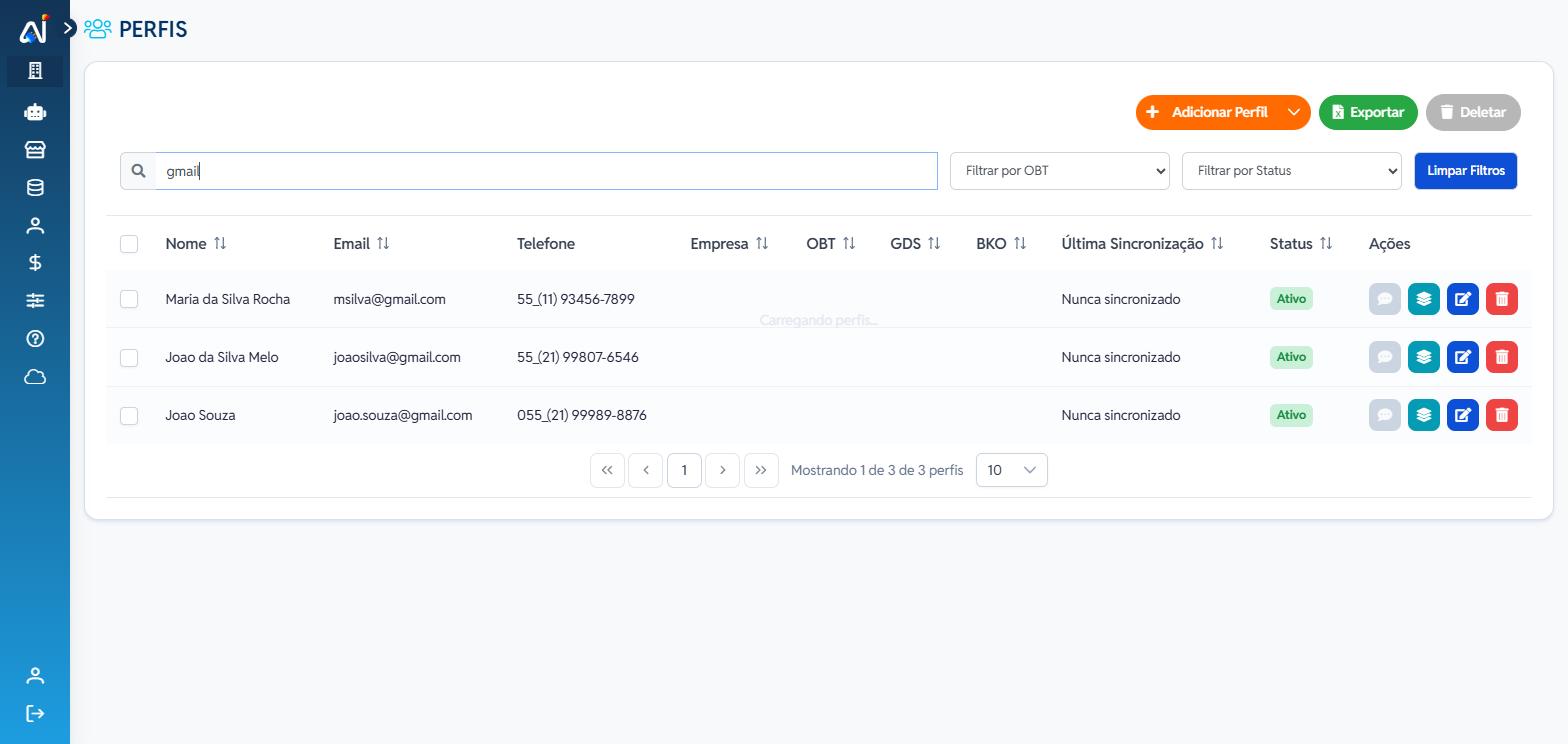Export profiles with the Exportar button
The image size is (1568, 744).
1368,112
